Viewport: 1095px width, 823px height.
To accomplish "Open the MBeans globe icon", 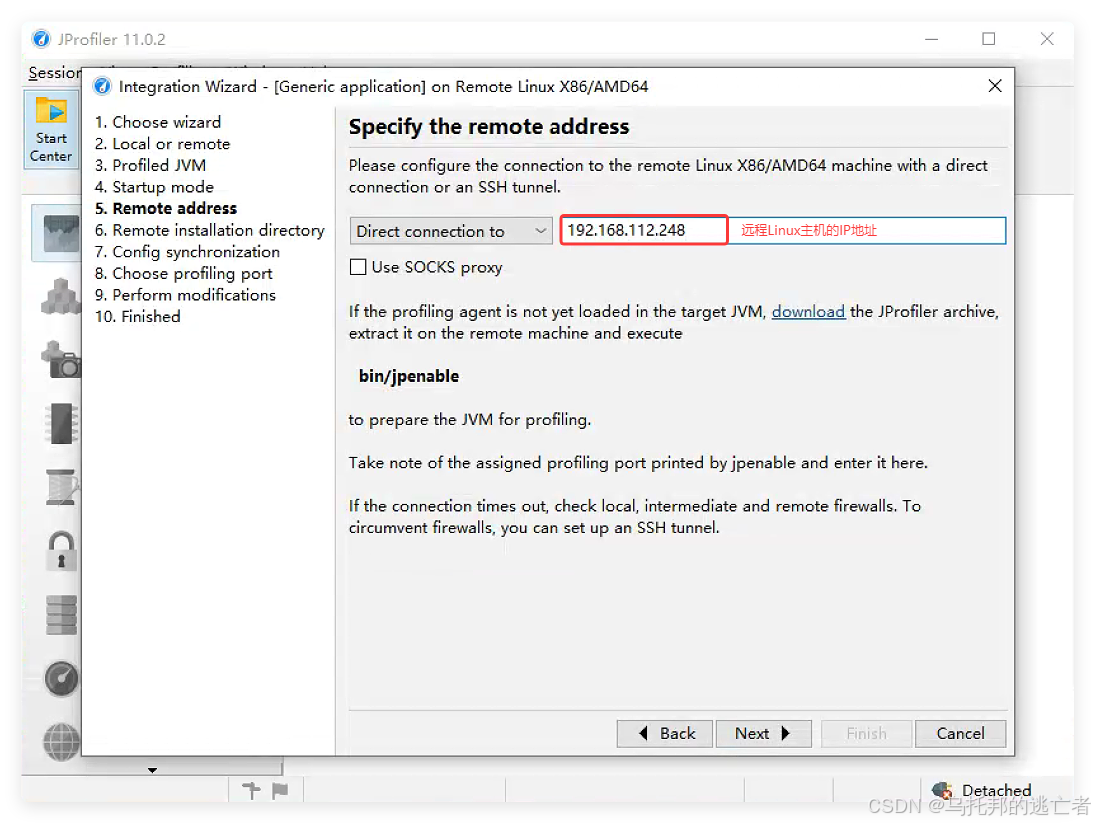I will [x=61, y=741].
